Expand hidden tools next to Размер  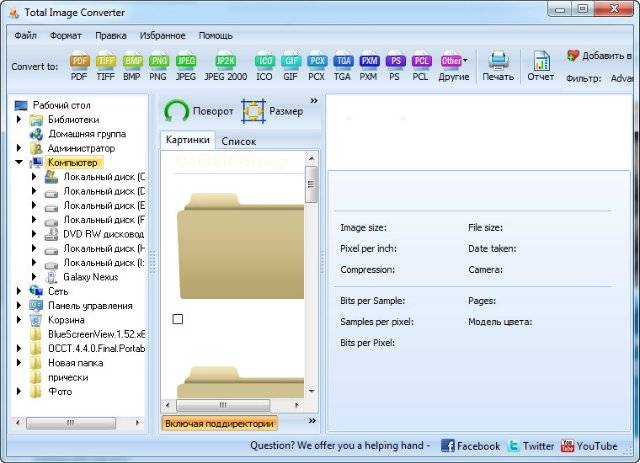[x=313, y=100]
